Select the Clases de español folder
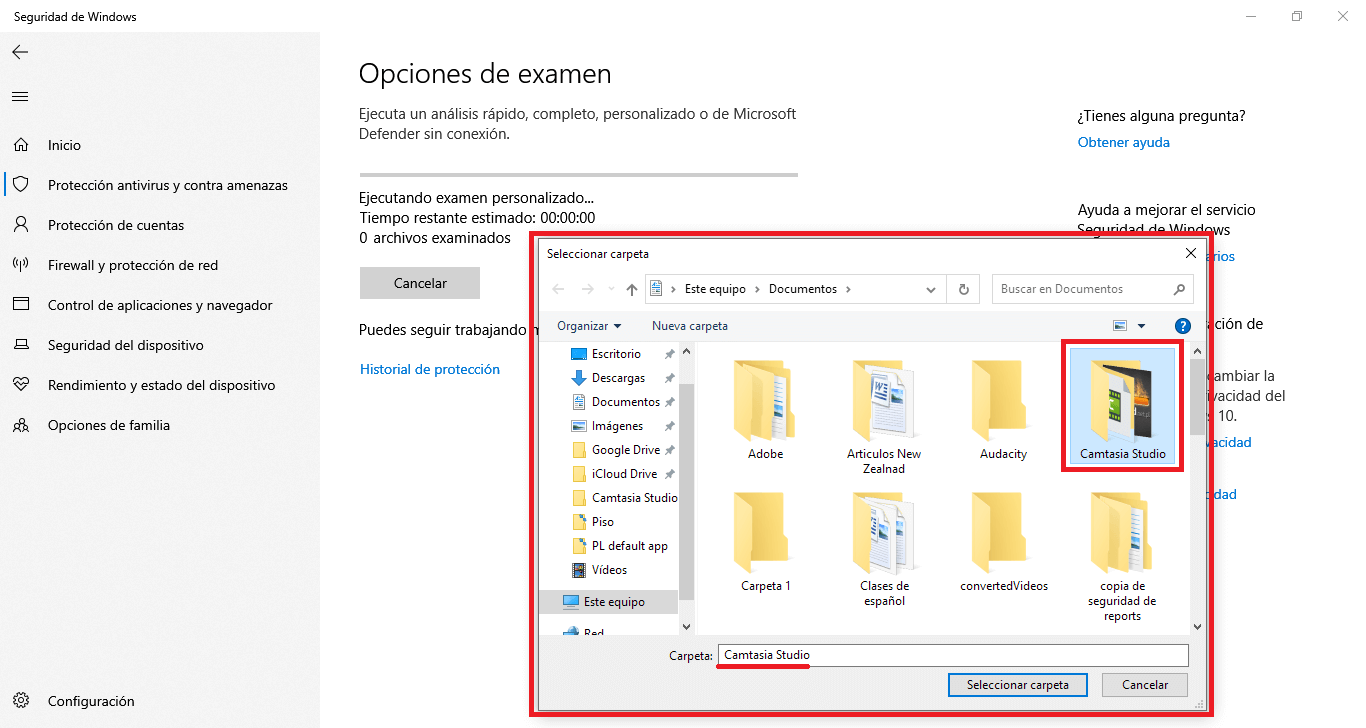Image resolution: width=1366 pixels, height=728 pixels. pos(884,548)
